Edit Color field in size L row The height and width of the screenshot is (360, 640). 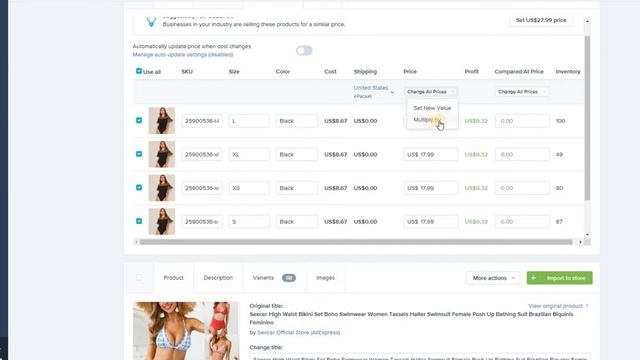[x=296, y=121]
